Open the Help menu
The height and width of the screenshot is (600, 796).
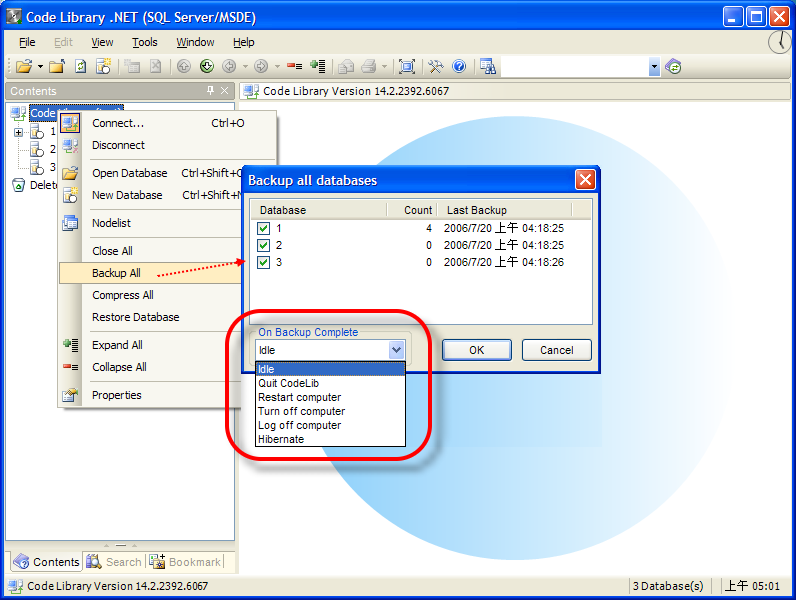[x=244, y=42]
